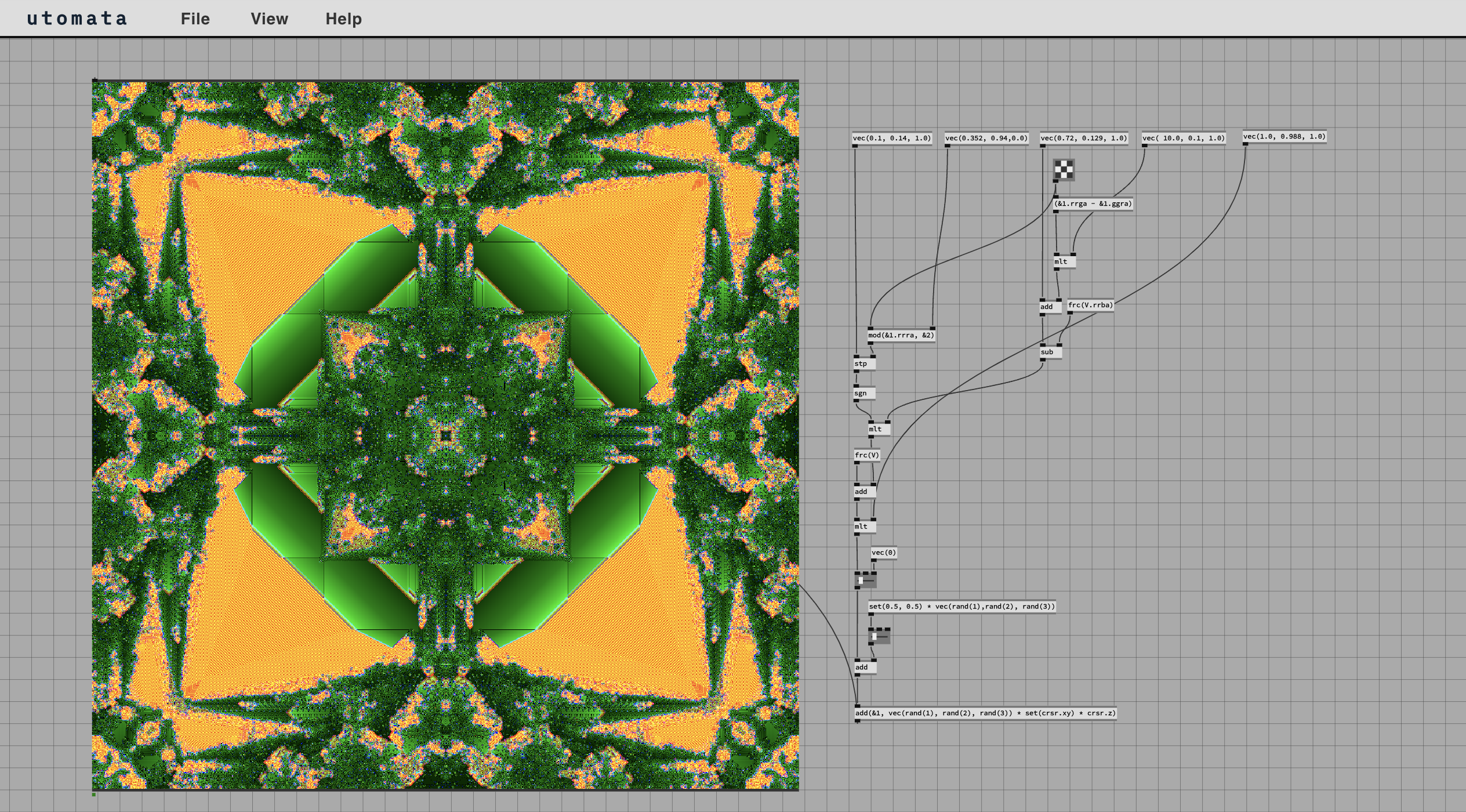Click the (&1.rrga - &1.ggra) expression node
The width and height of the screenshot is (1466, 812).
1093,203
